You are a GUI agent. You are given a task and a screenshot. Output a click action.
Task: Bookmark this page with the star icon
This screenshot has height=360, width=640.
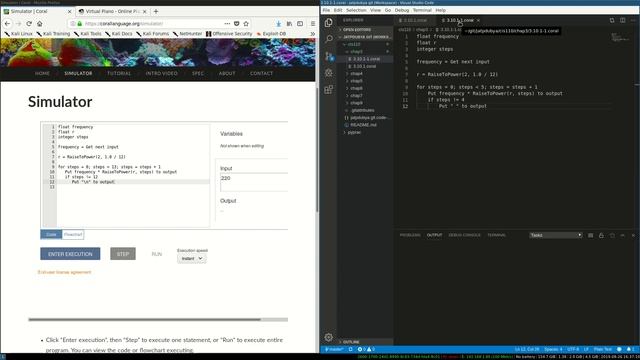(246, 24)
